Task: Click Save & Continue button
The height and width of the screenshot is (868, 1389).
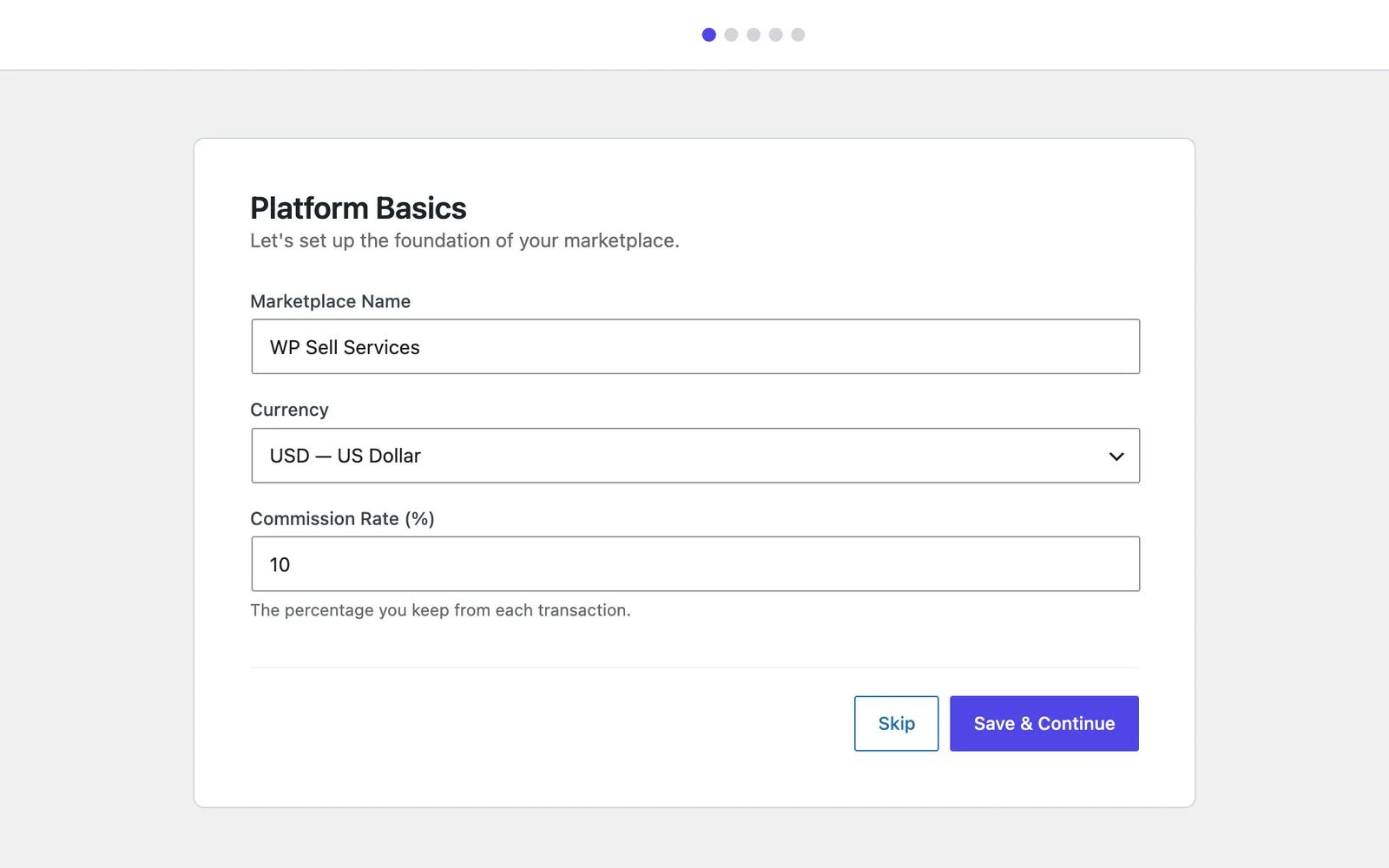Action: coord(1044,723)
